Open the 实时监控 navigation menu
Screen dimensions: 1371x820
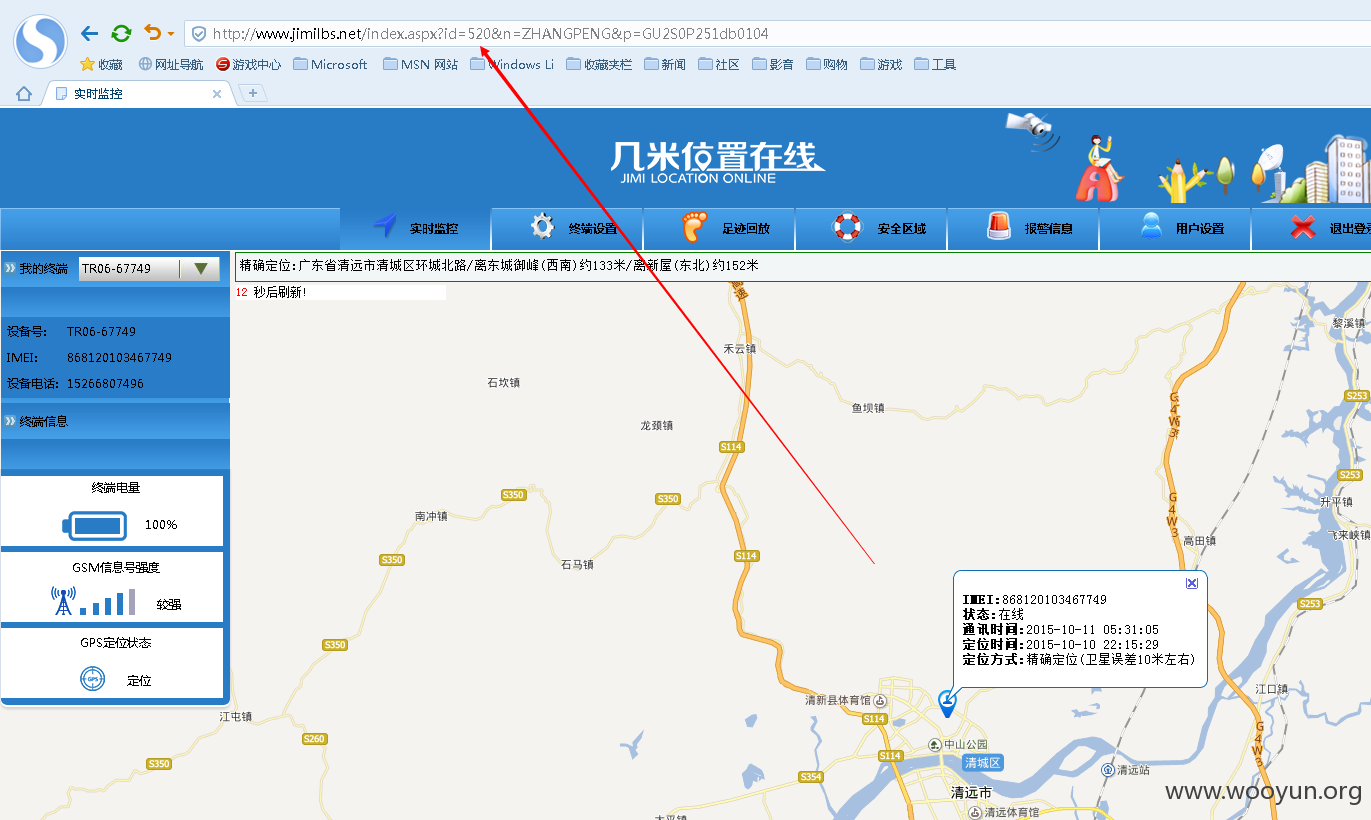coord(416,229)
